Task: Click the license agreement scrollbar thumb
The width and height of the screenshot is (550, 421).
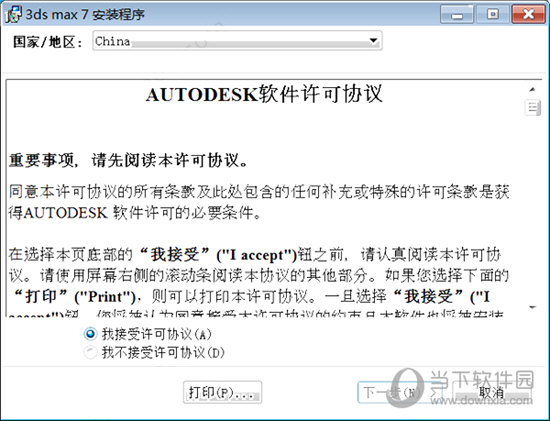Action: coord(532,108)
